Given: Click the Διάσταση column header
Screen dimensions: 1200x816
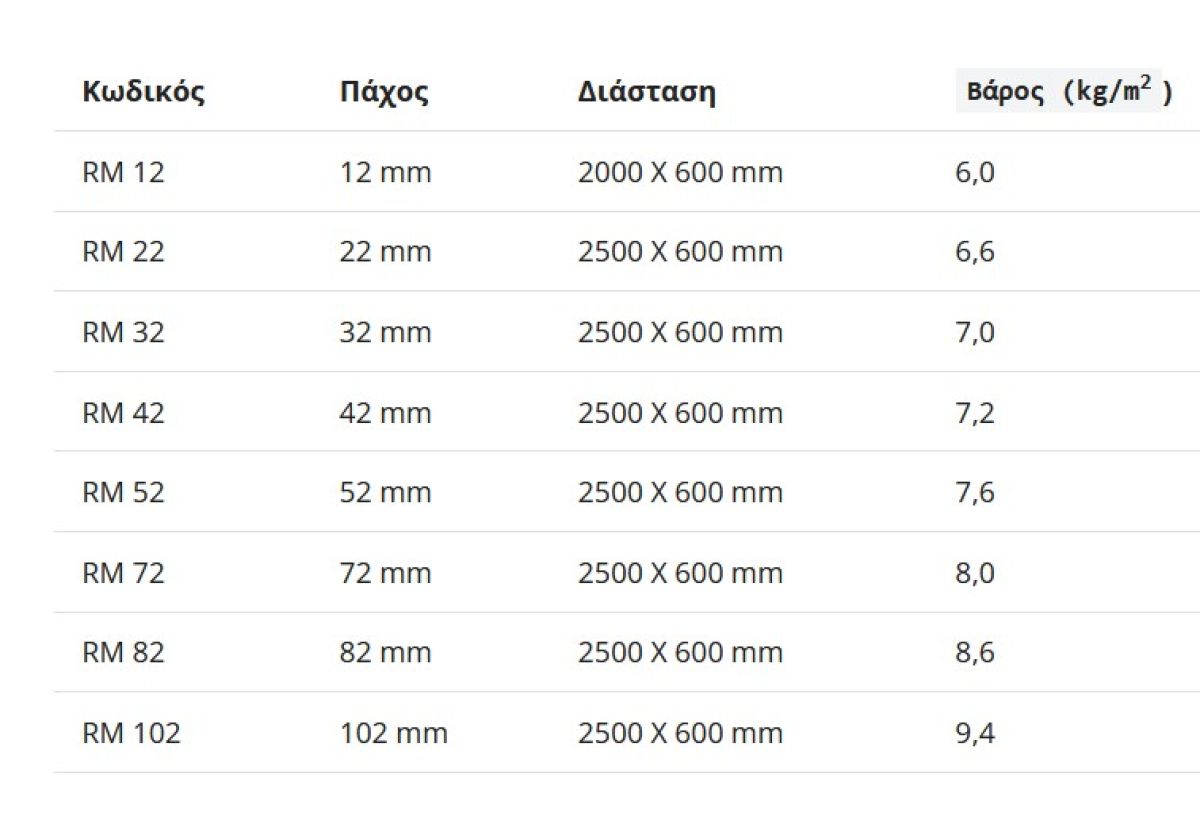Looking at the screenshot, I should pyautogui.click(x=646, y=93).
